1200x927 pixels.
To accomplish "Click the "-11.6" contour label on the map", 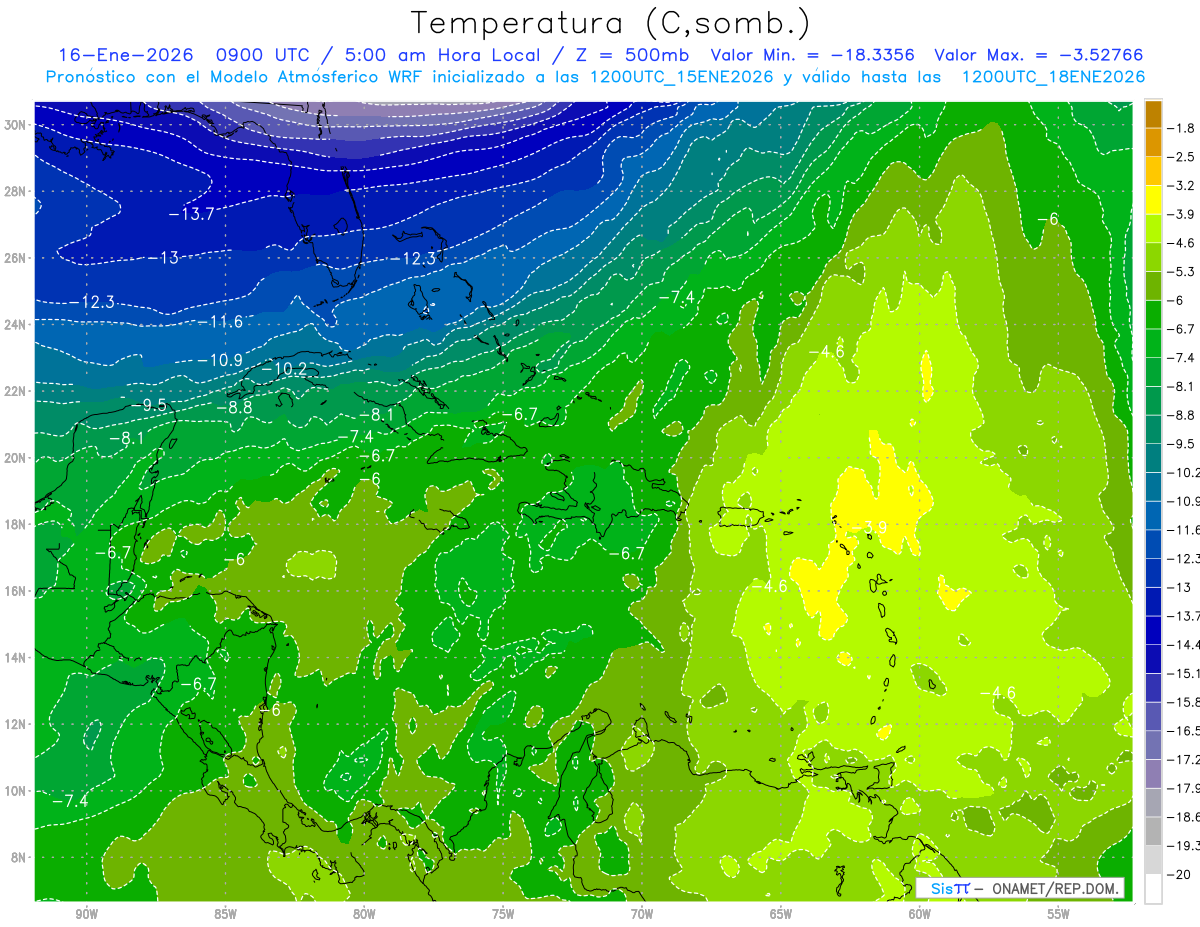I will (x=219, y=321).
